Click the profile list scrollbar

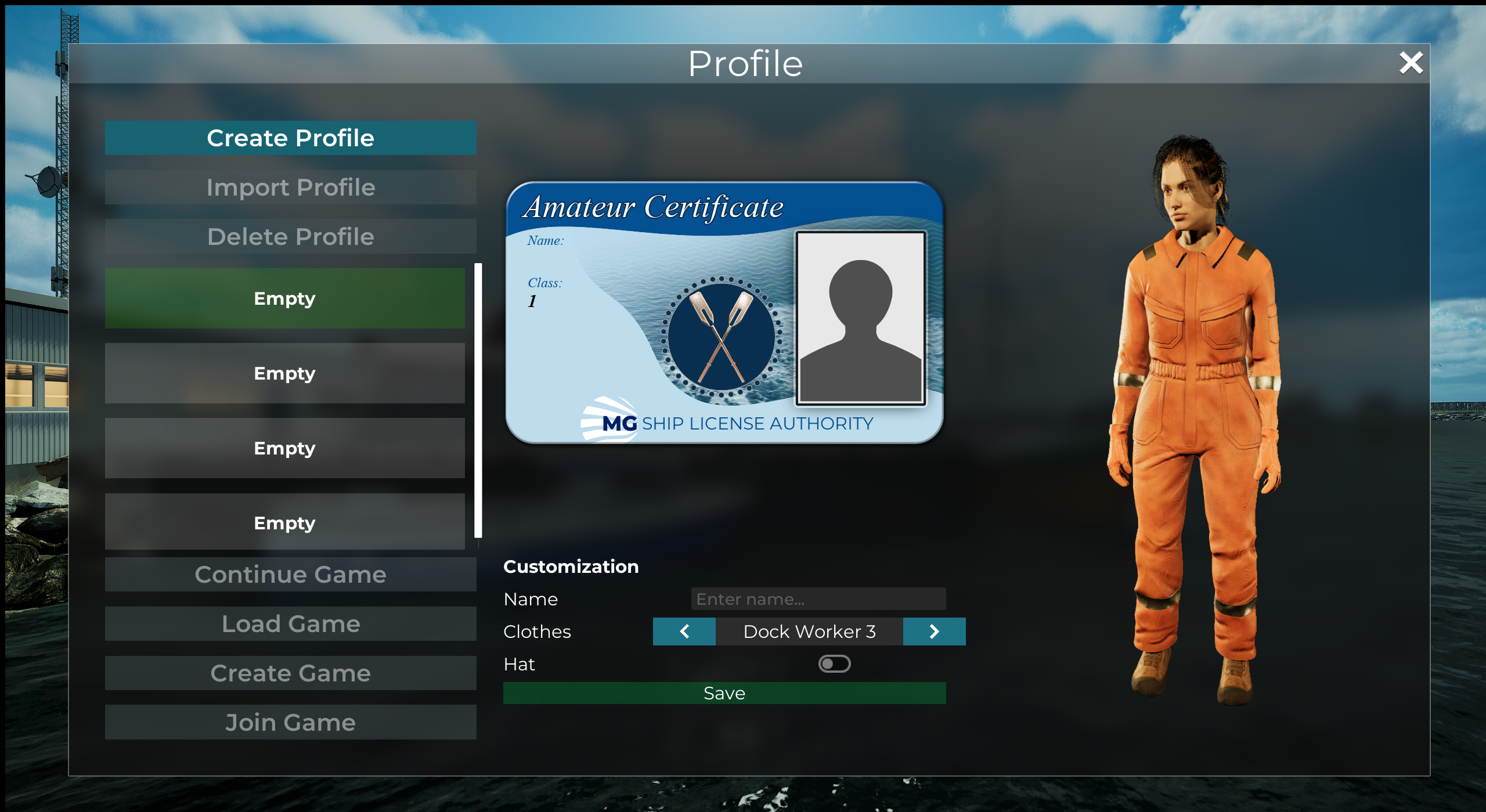click(478, 400)
